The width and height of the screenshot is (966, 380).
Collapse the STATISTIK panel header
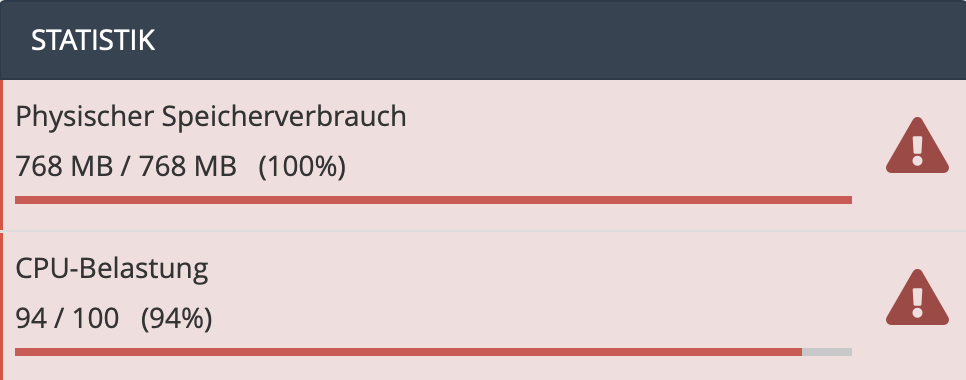(x=483, y=40)
